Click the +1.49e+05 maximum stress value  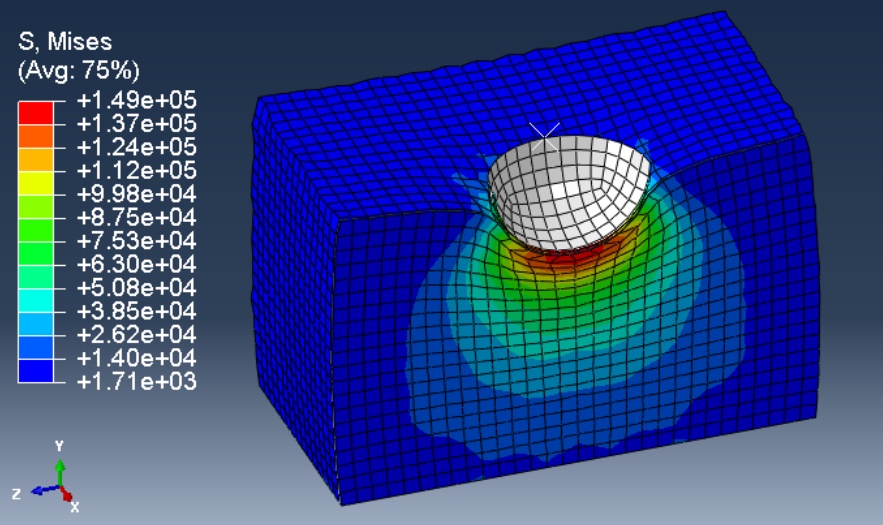(136, 100)
